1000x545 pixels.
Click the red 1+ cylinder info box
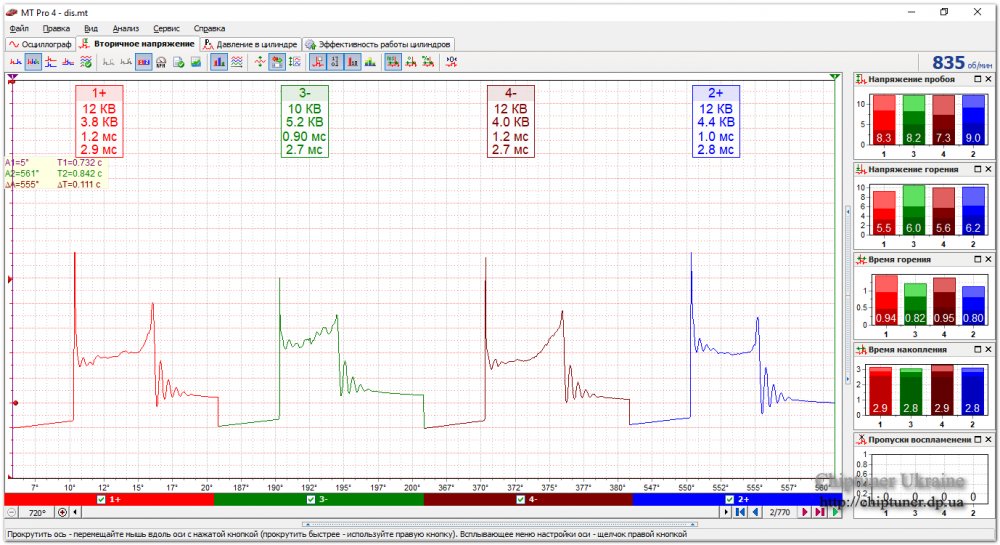pos(99,121)
